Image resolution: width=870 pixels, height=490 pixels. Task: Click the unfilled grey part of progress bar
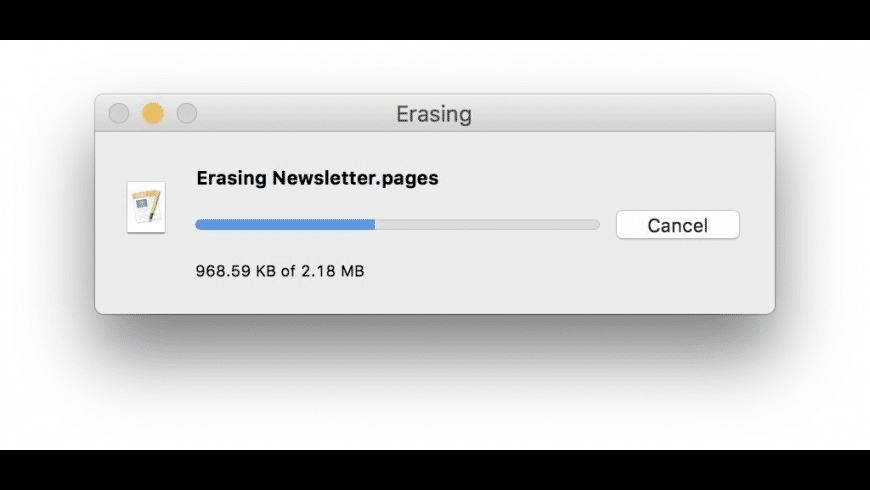pos(488,225)
